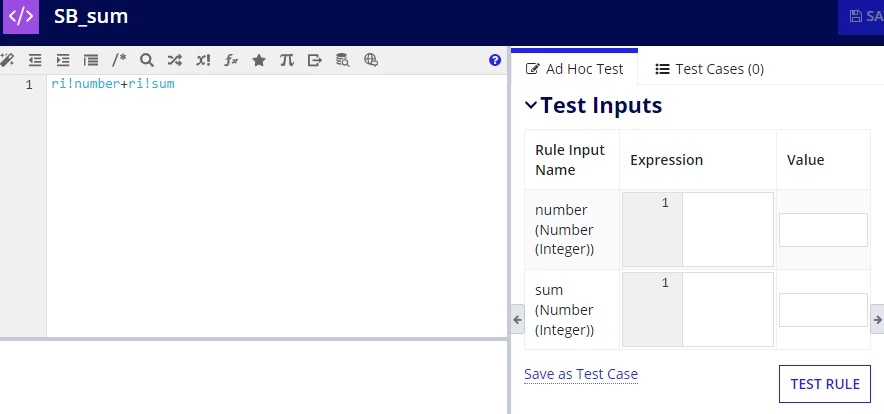Click the globe icon in toolbar
The width and height of the screenshot is (884, 414).
370,60
